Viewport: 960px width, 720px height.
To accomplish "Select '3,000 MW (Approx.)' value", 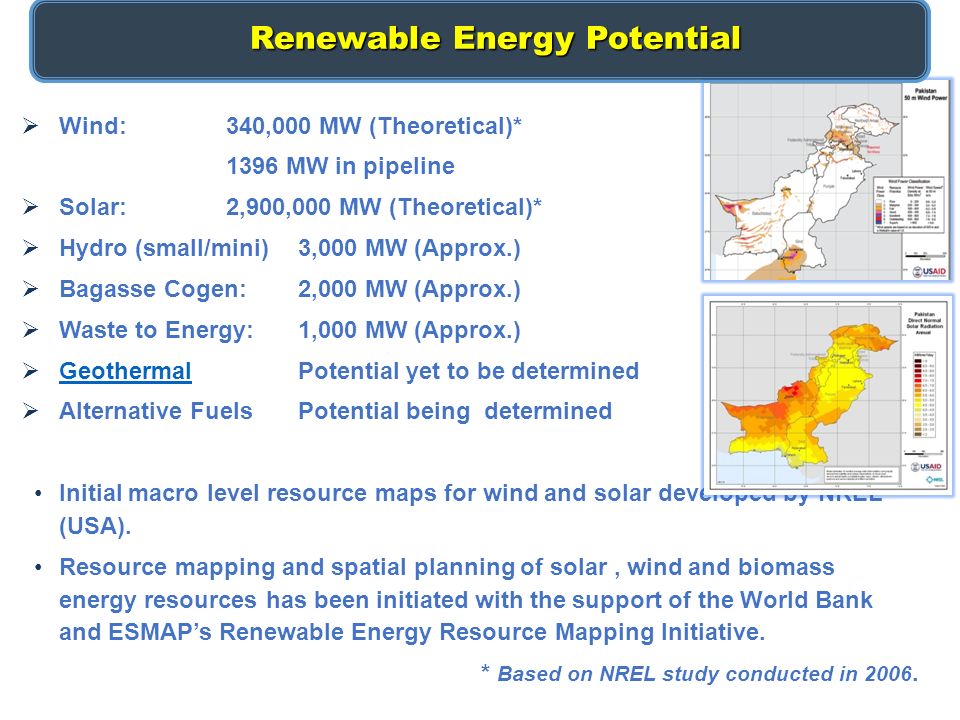I will coord(409,249).
